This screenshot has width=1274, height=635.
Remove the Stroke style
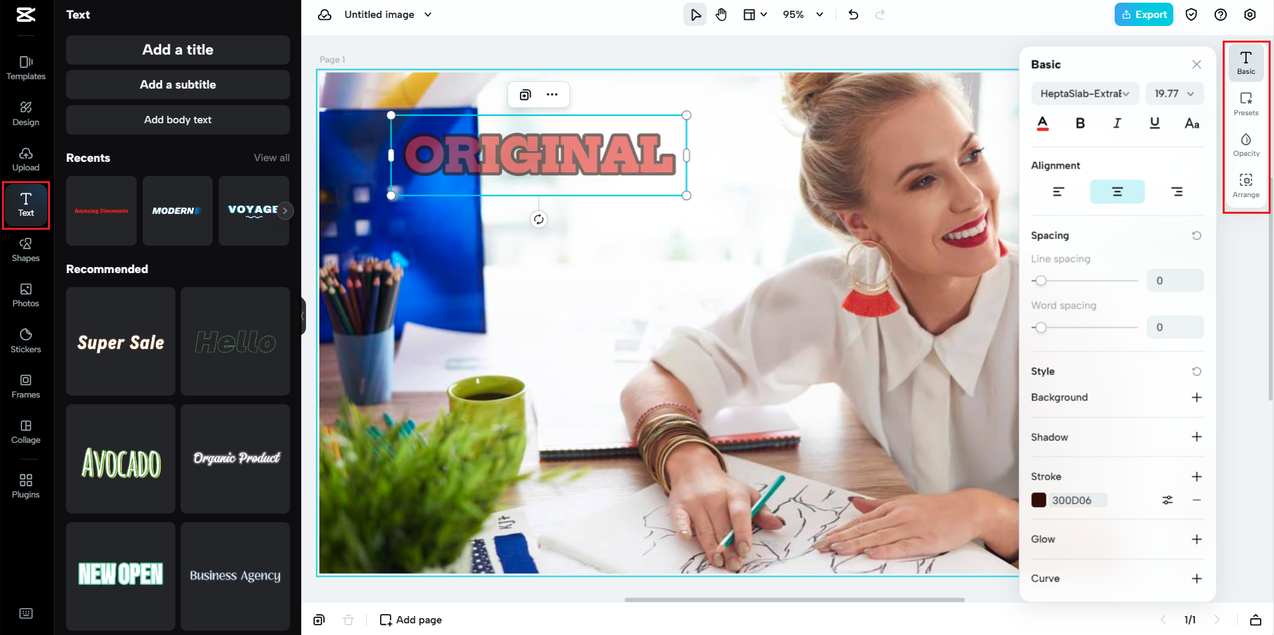click(x=1197, y=500)
